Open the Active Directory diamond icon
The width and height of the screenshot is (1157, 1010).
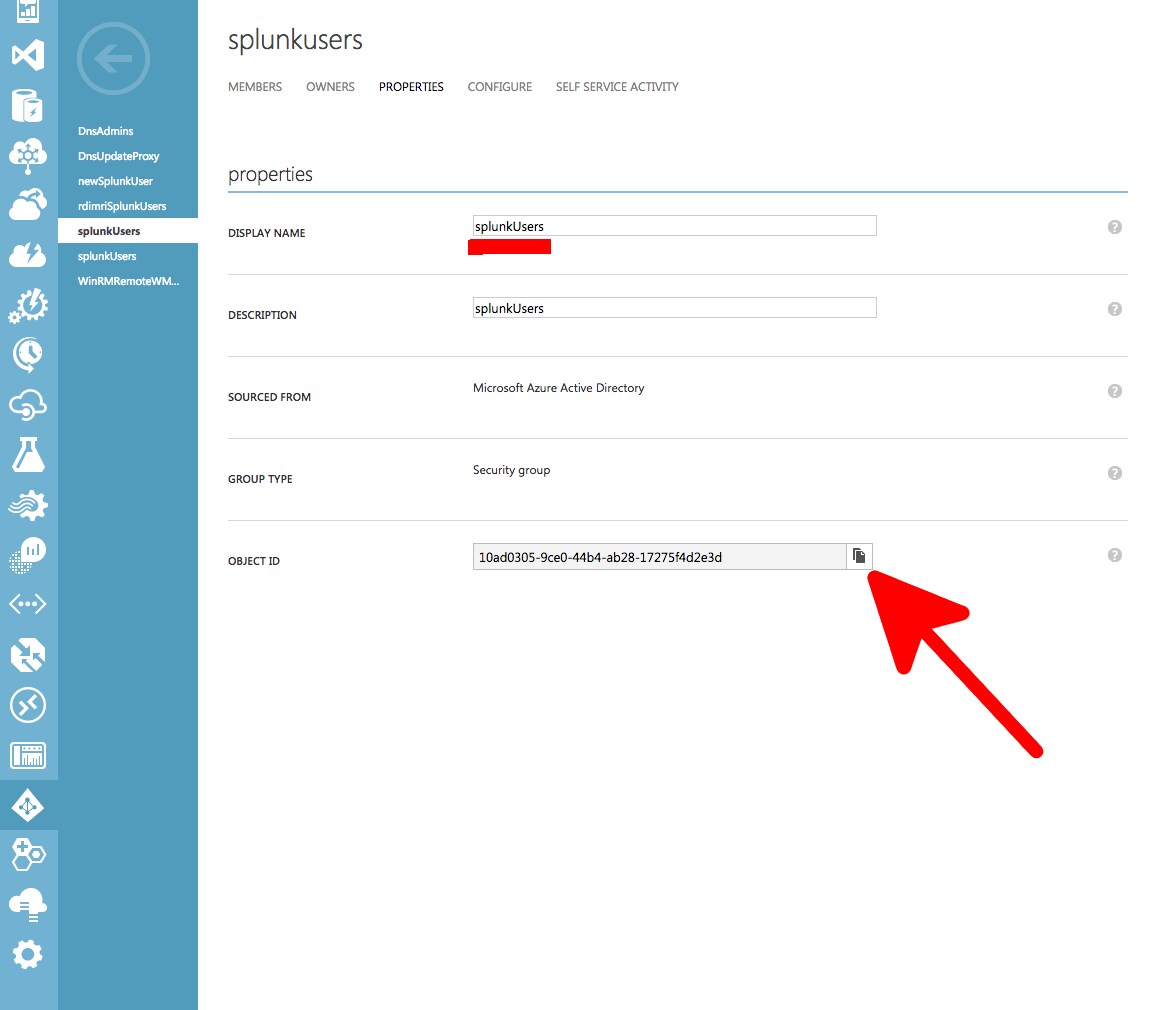[x=28, y=806]
